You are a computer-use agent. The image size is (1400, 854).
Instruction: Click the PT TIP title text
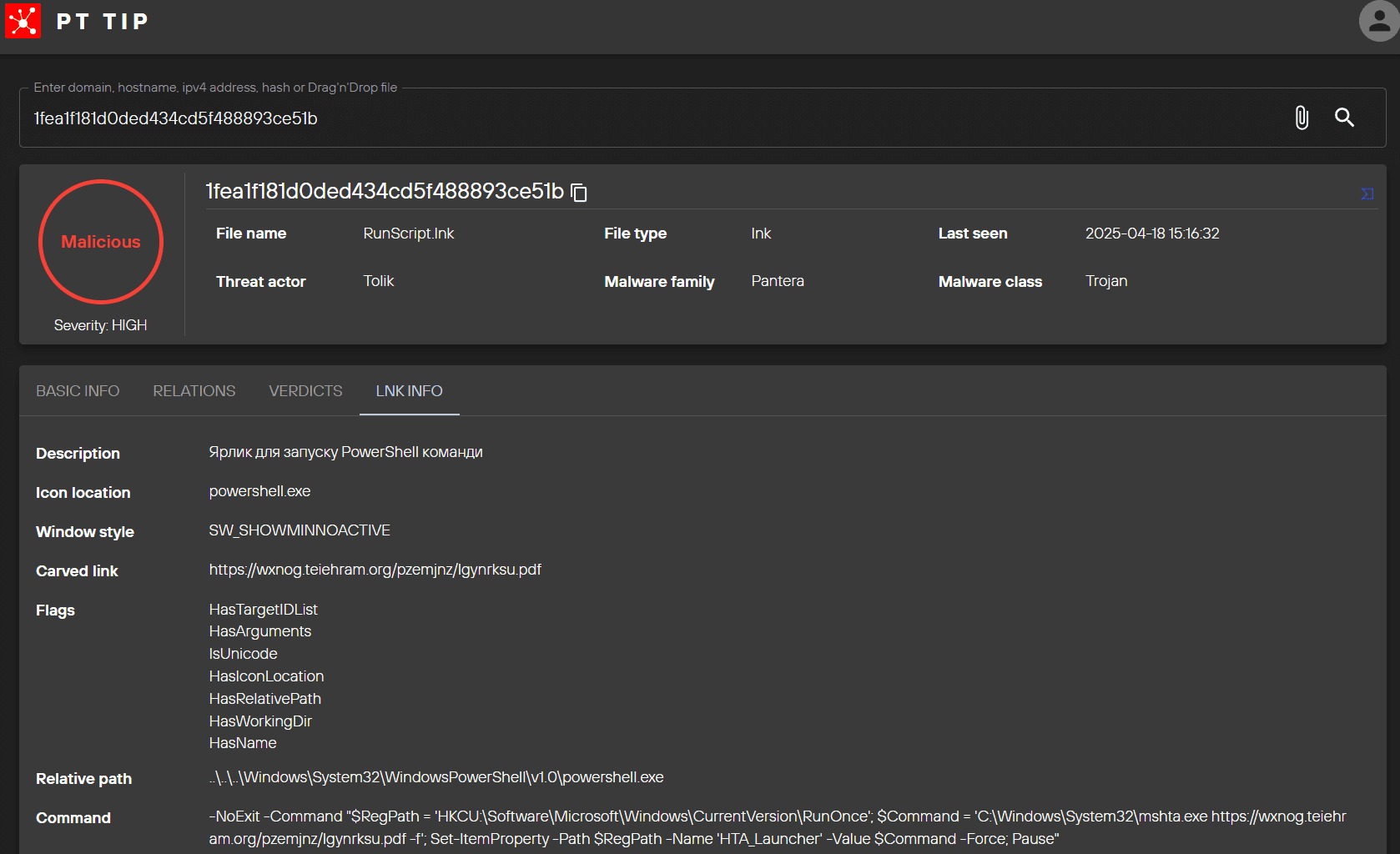(x=102, y=21)
